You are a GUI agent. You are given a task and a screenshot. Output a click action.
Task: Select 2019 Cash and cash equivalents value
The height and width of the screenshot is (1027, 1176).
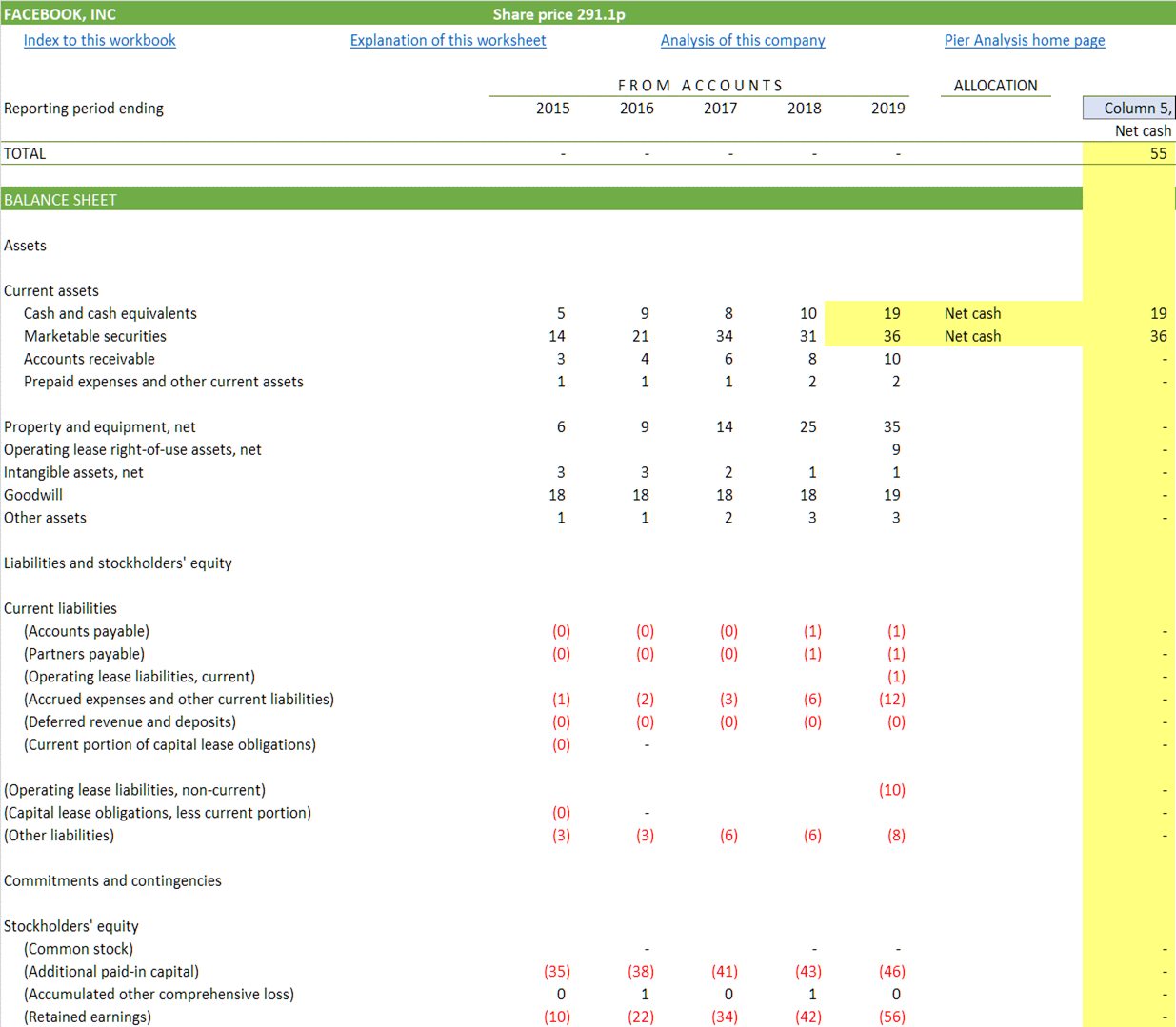(x=891, y=313)
